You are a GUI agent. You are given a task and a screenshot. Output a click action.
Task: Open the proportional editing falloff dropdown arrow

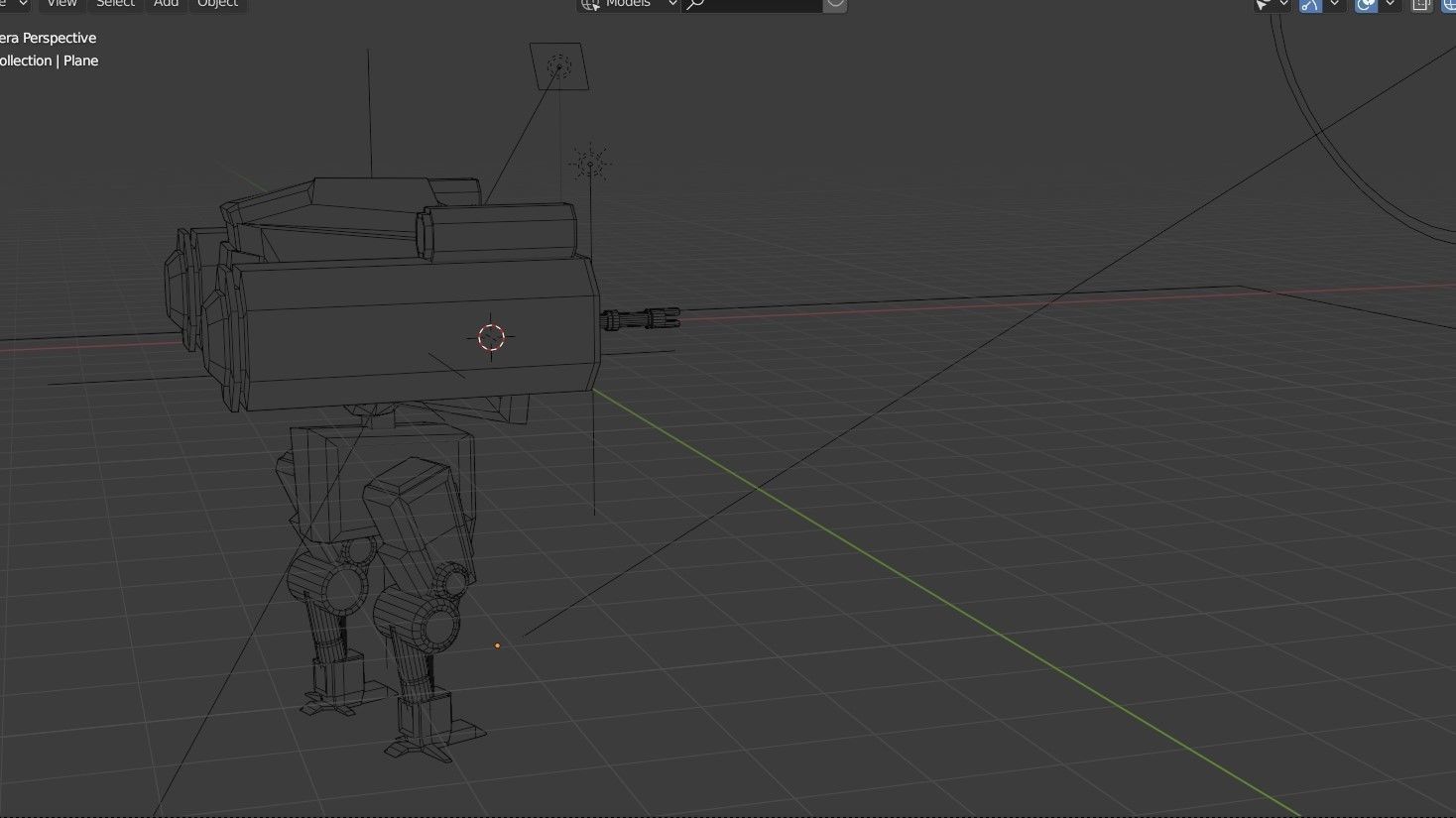(x=1389, y=4)
